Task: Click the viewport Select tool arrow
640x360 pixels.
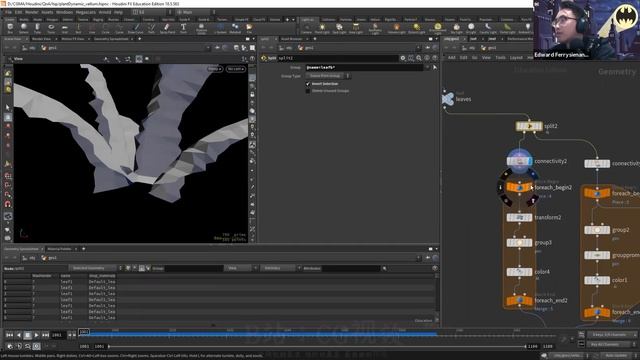Action: coord(8,108)
